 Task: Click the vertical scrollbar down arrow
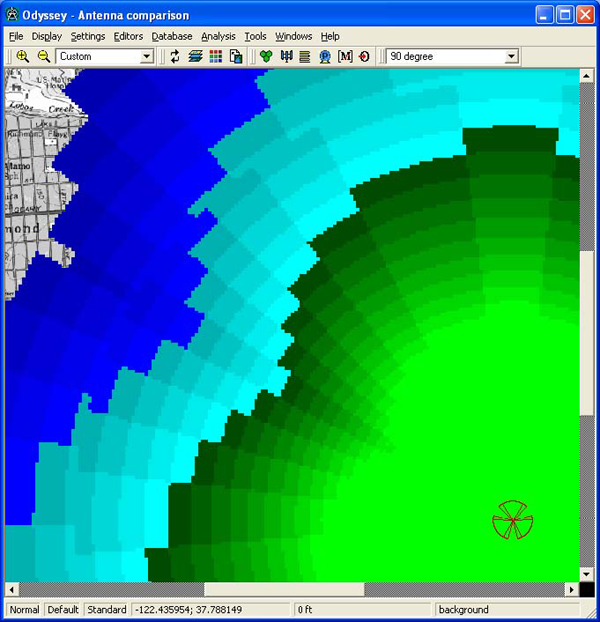(587, 575)
